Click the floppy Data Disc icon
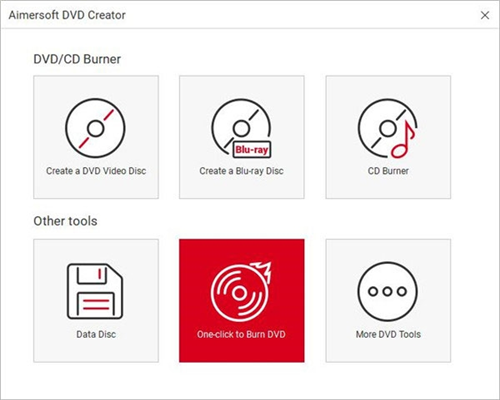500x400 pixels. (x=95, y=291)
